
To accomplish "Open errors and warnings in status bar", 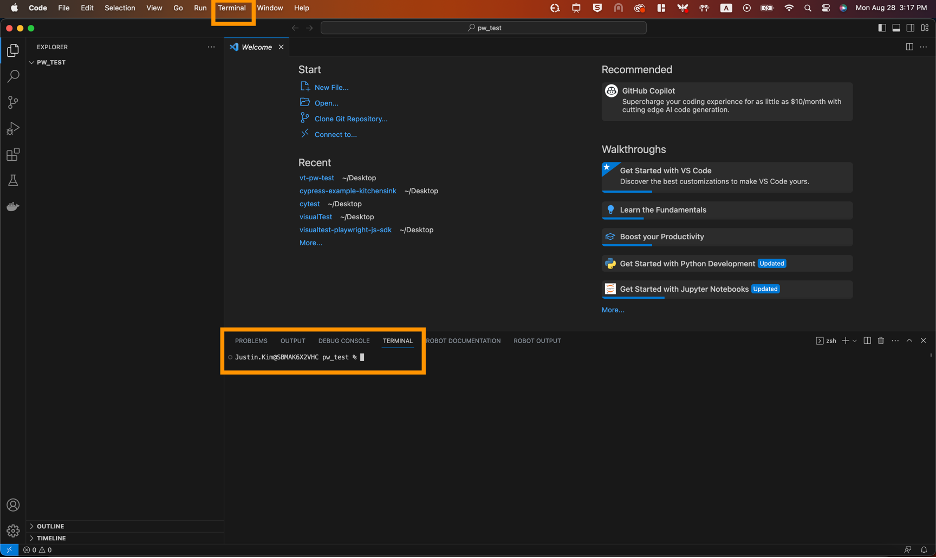I will [x=37, y=550].
